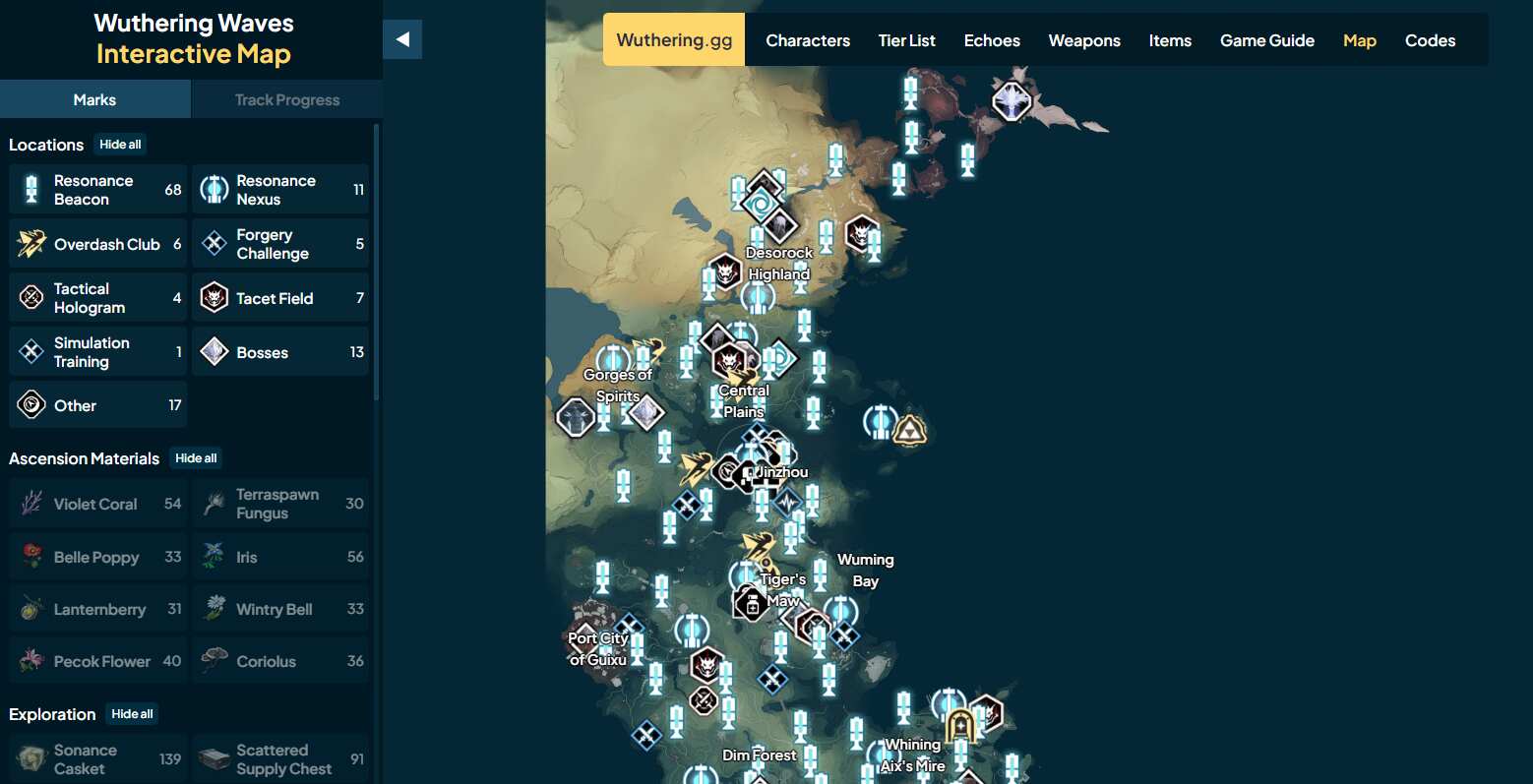The width and height of the screenshot is (1533, 784).
Task: Open the round Tactical Hologram marker above Dim Forest
Action: click(704, 700)
